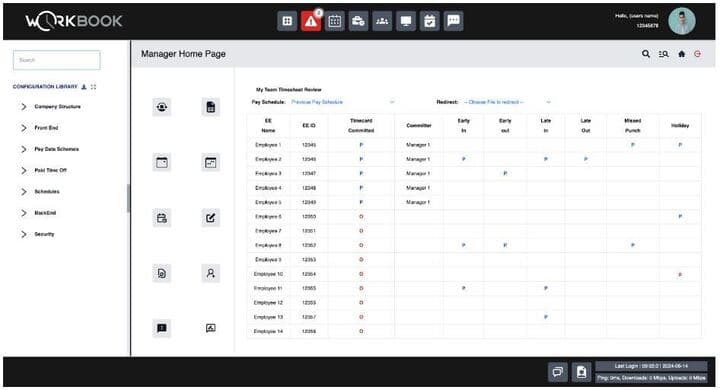Click the briefcase settings icon in top bar
Screen dimensions: 720x390
(358, 21)
